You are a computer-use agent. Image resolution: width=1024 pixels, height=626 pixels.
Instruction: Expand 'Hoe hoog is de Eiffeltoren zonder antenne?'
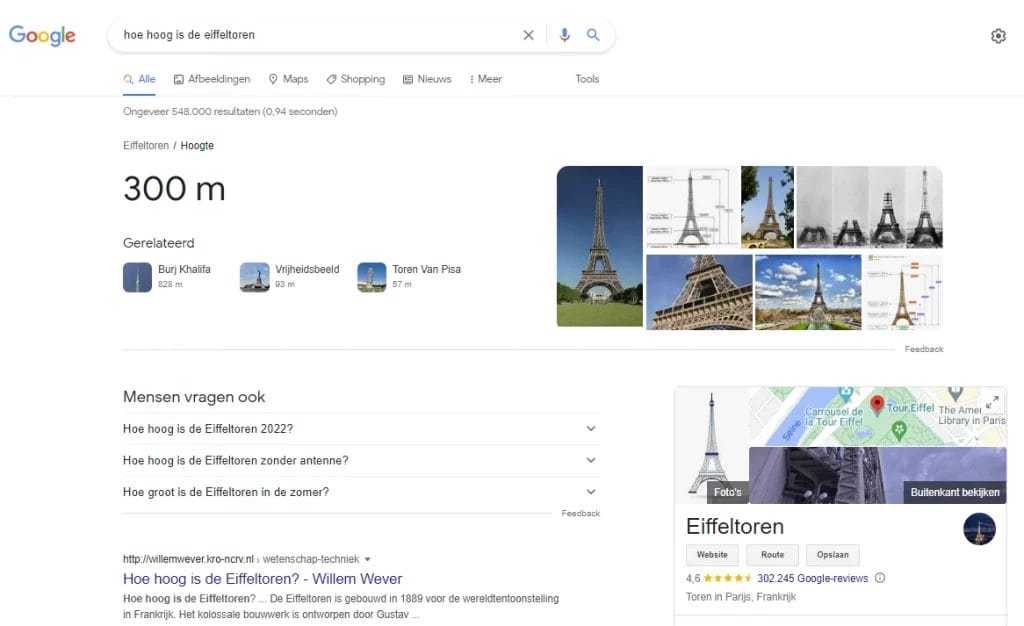click(x=591, y=461)
